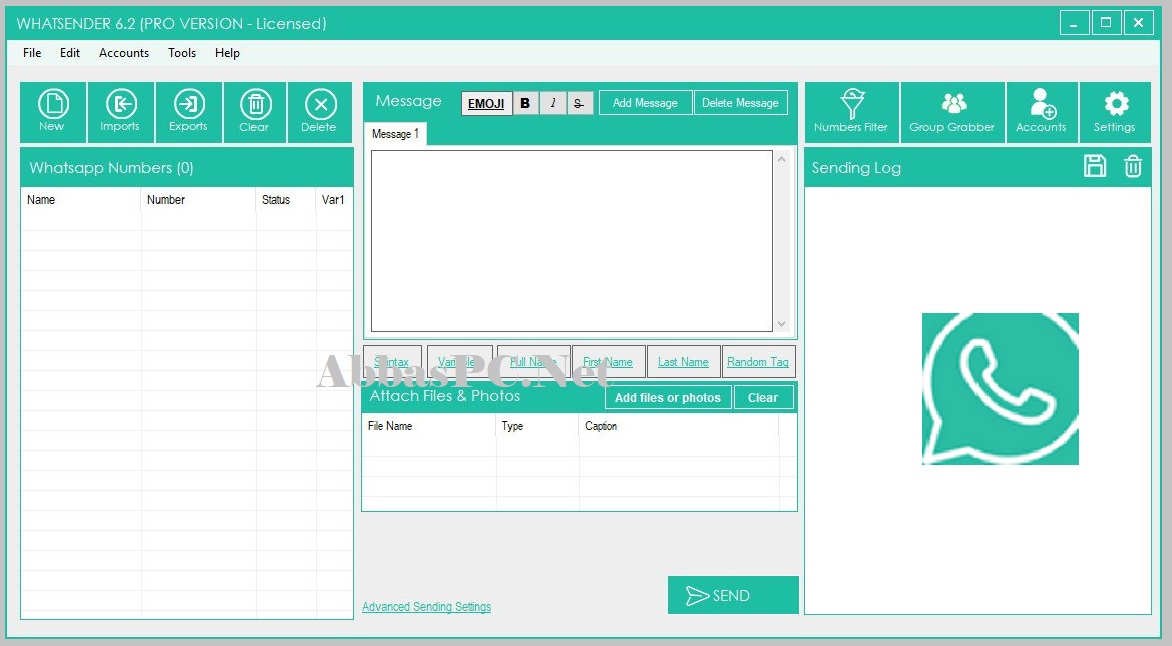This screenshot has height=646, width=1172.
Task: Sort numbers by Status column header
Action: coord(286,200)
